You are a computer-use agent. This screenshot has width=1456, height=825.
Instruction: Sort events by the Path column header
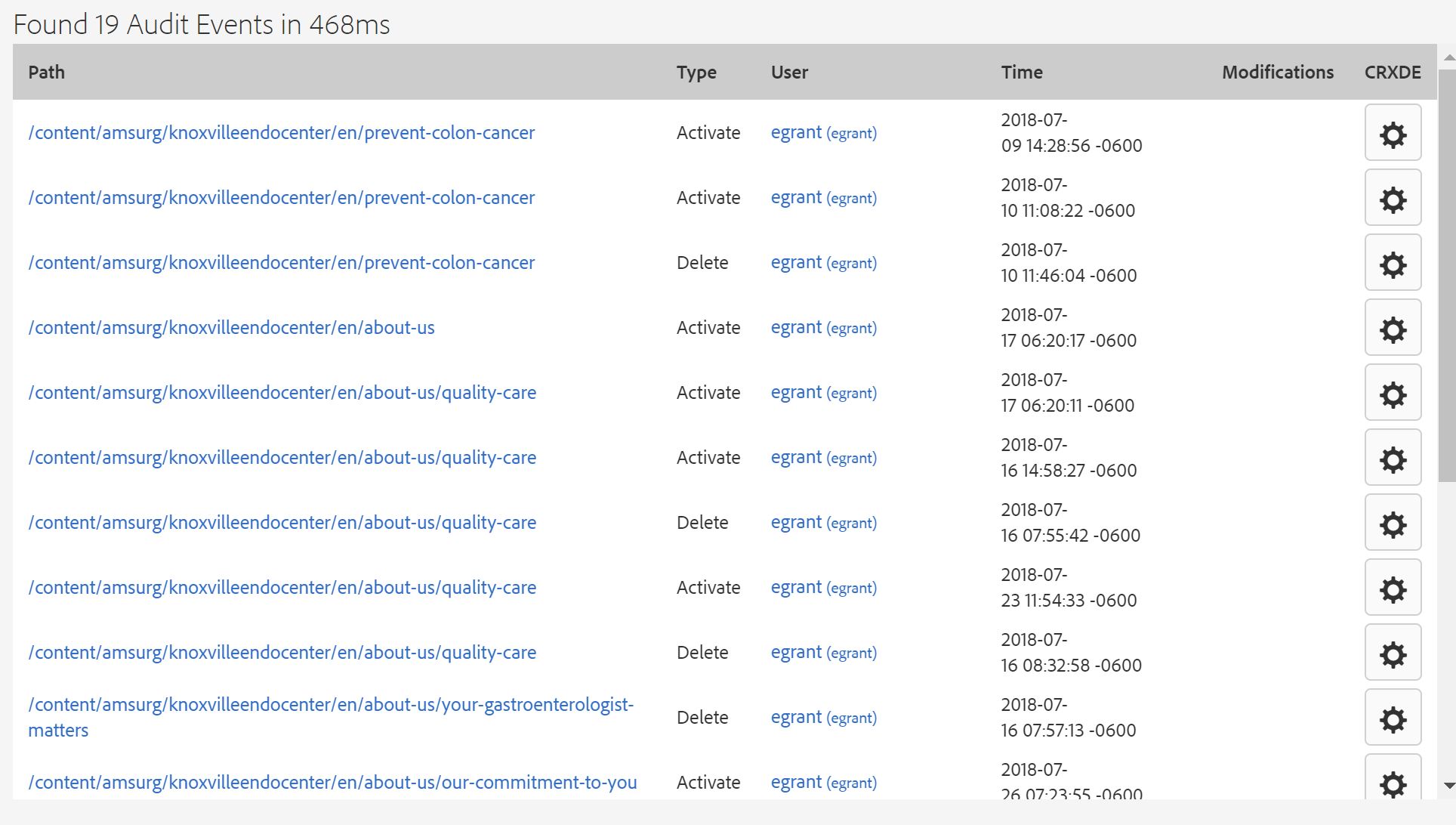[46, 73]
